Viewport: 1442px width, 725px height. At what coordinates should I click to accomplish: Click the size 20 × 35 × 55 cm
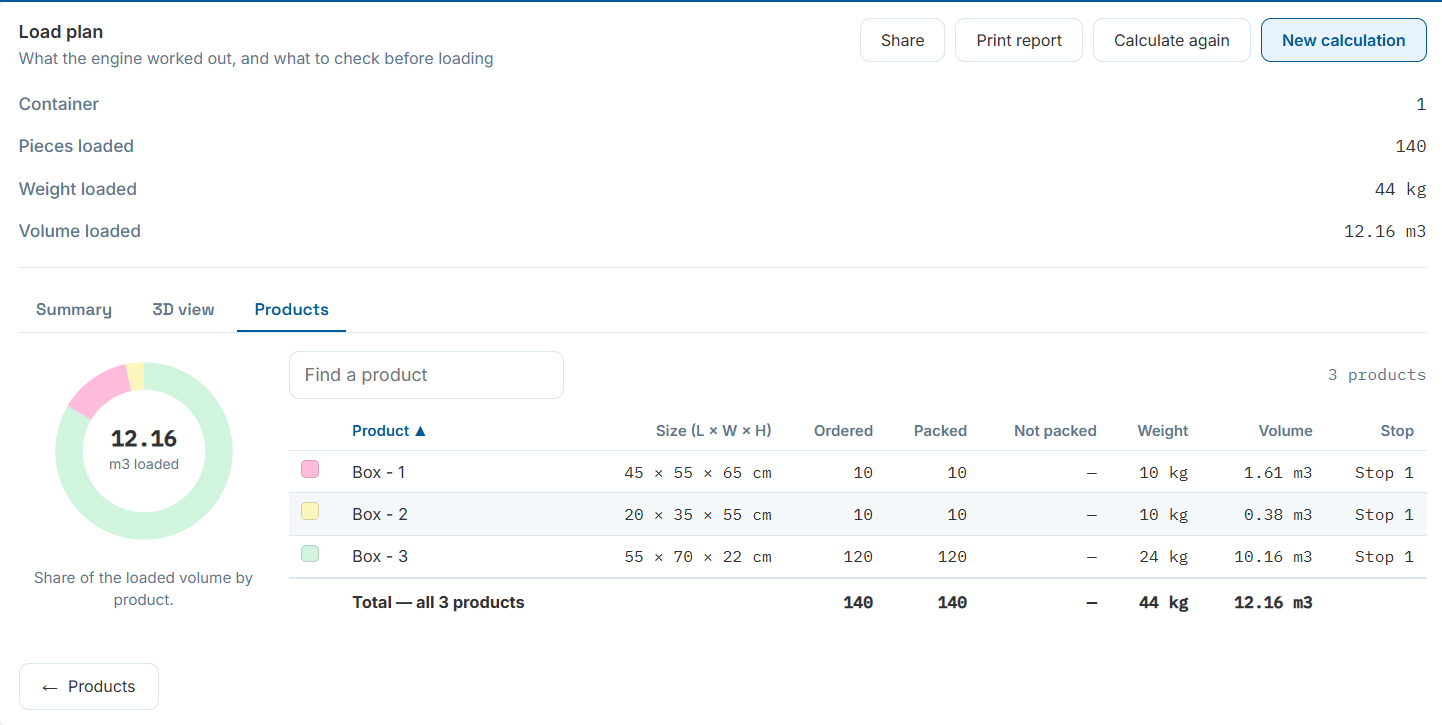click(698, 514)
